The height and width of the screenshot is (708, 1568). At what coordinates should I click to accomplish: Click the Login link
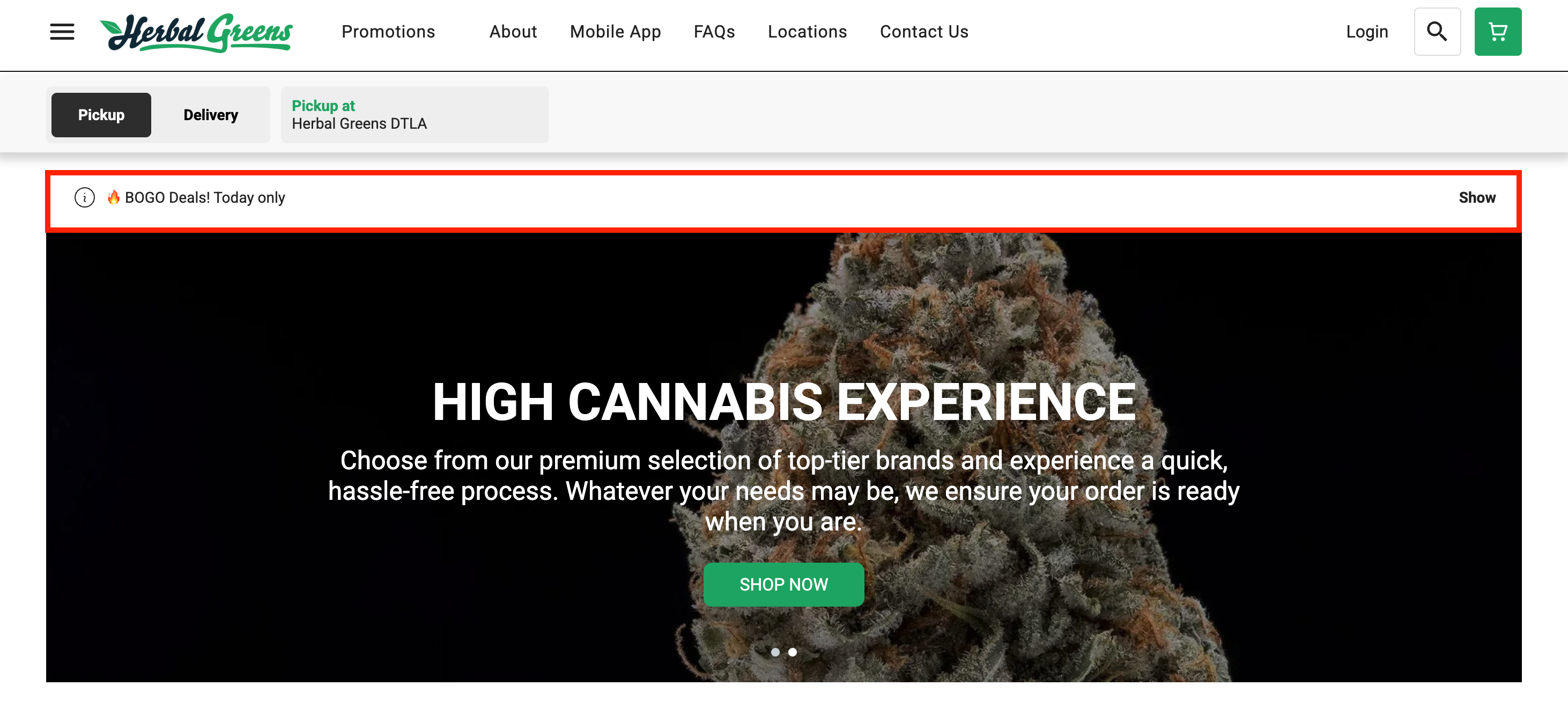click(x=1366, y=32)
